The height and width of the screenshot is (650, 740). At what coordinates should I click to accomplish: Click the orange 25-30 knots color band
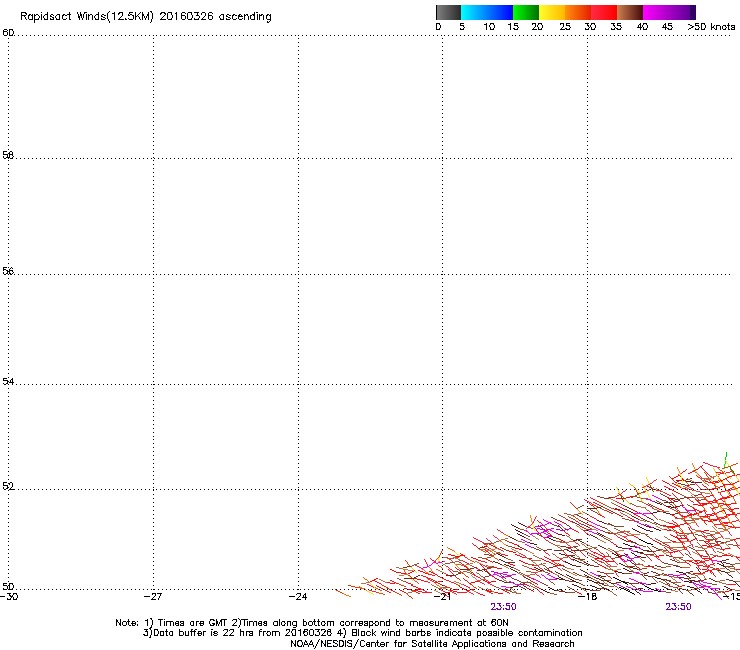578,12
